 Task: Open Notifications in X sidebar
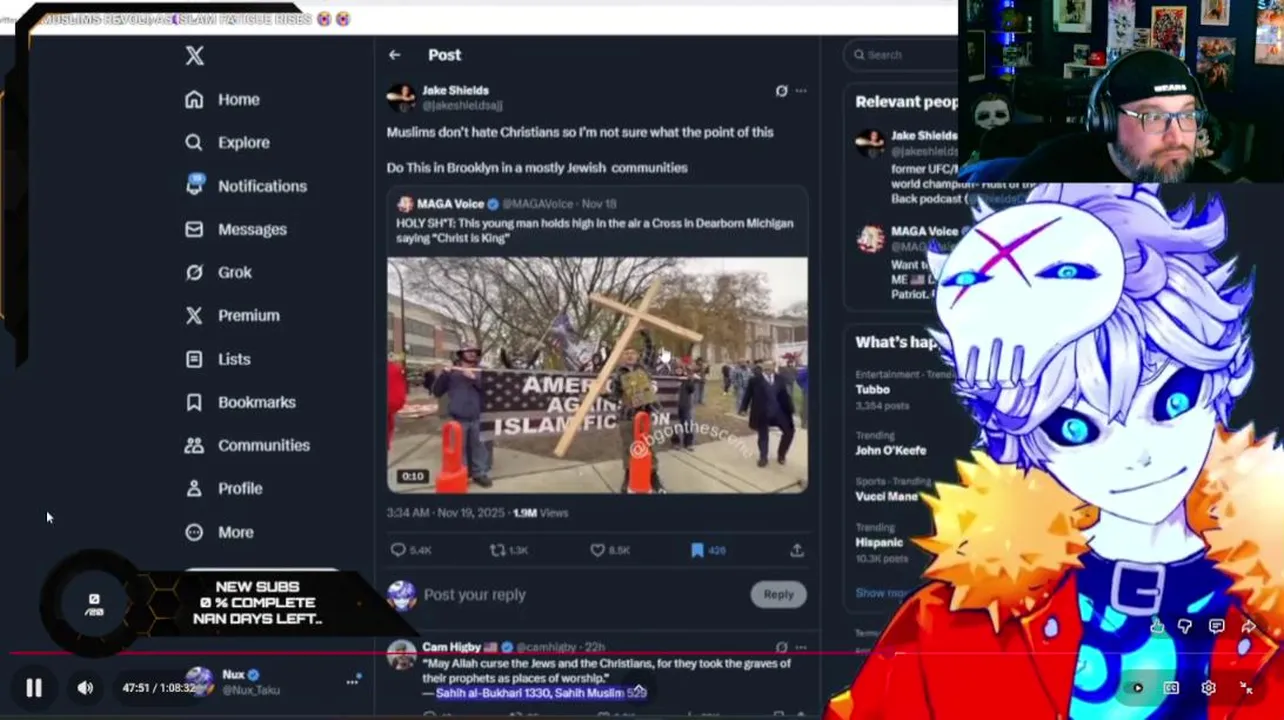246,186
